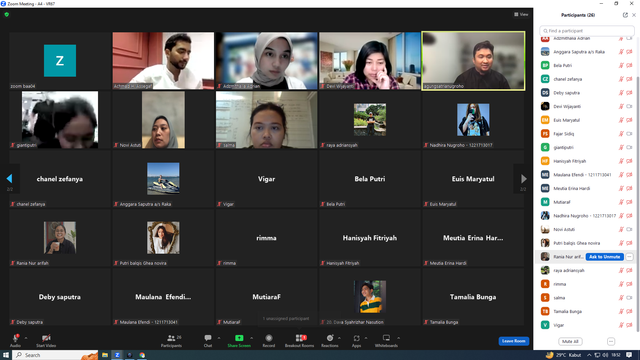
Task: Toggle salma's microphone icon in list
Action: [621, 298]
